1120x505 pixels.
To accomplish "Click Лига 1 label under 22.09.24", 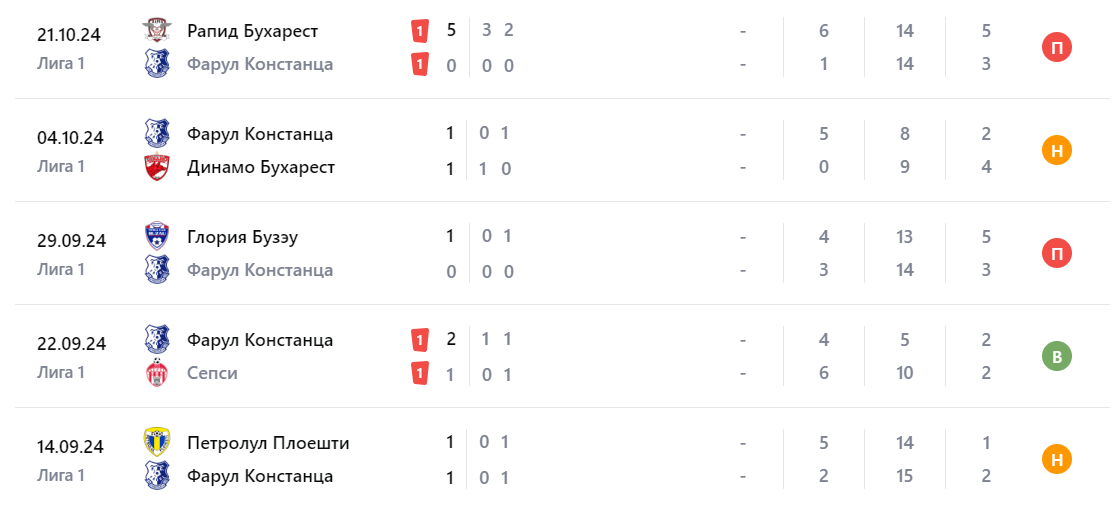I will pos(61,372).
